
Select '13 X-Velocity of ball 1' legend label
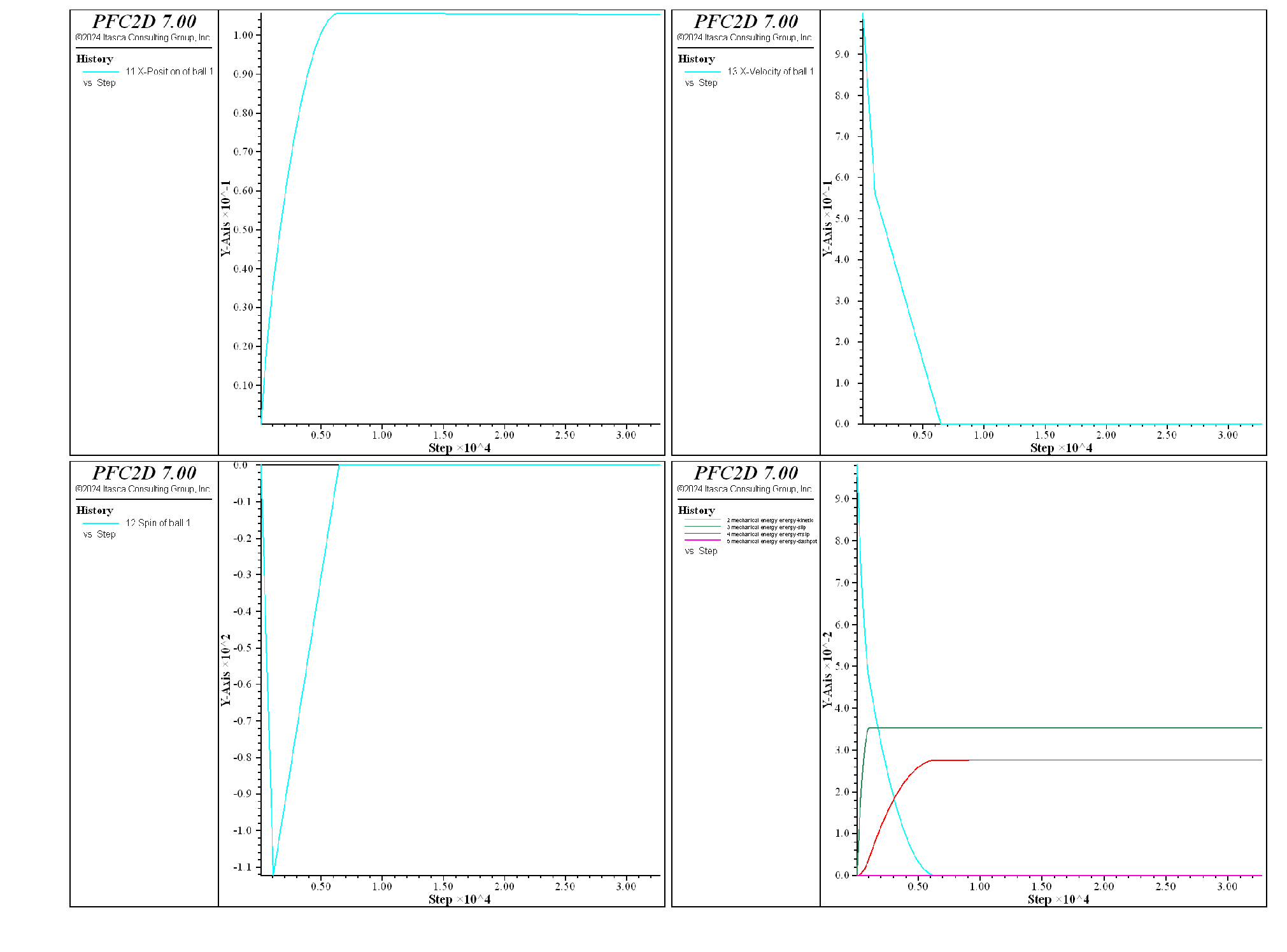pos(771,71)
